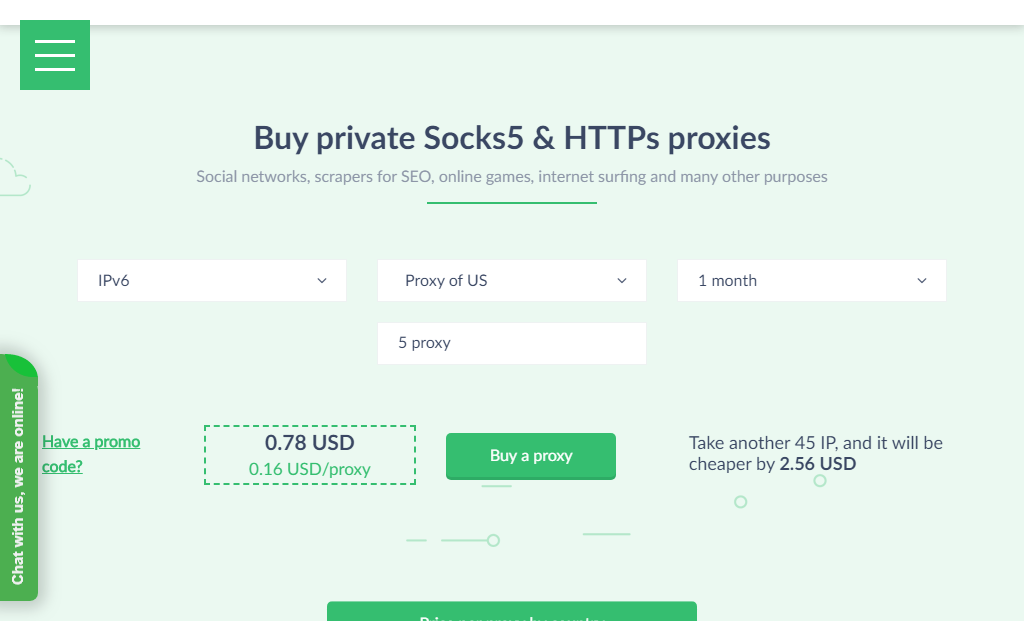This screenshot has height=621, width=1024.
Task: Expand the IPv6 protocol dropdown
Action: [x=212, y=281]
